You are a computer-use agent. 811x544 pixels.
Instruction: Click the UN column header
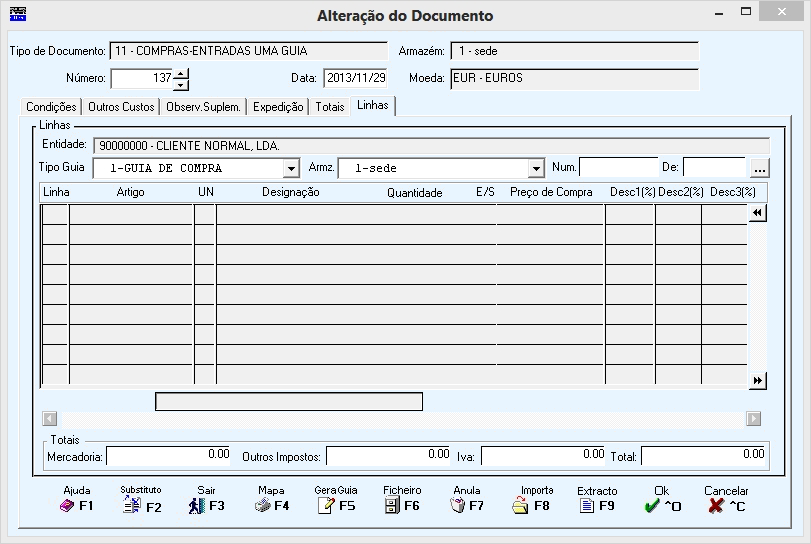(205, 192)
